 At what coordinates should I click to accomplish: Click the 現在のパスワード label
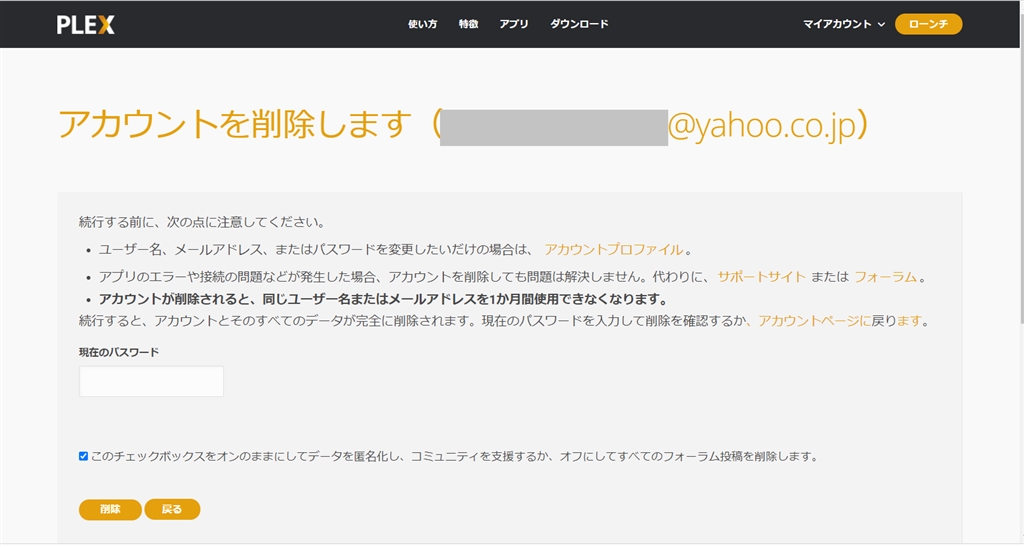(119, 352)
